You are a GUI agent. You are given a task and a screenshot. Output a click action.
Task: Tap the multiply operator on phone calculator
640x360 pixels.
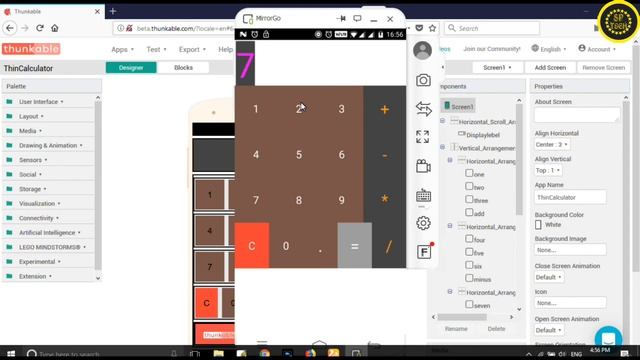point(384,199)
